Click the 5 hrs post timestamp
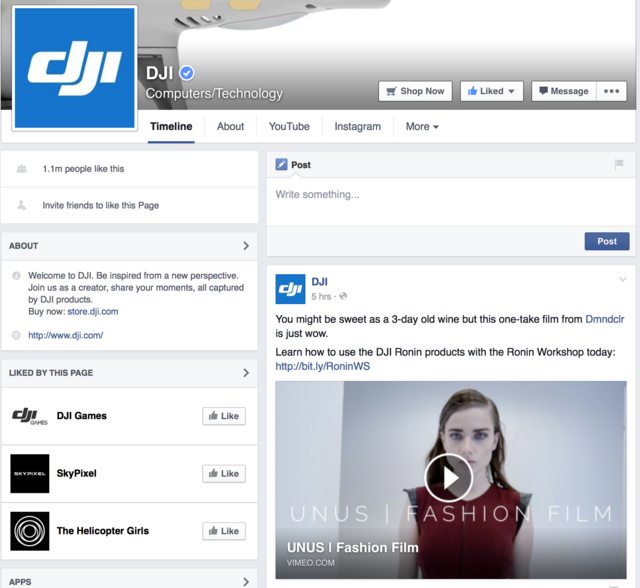The width and height of the screenshot is (640, 588). pyautogui.click(x=321, y=296)
